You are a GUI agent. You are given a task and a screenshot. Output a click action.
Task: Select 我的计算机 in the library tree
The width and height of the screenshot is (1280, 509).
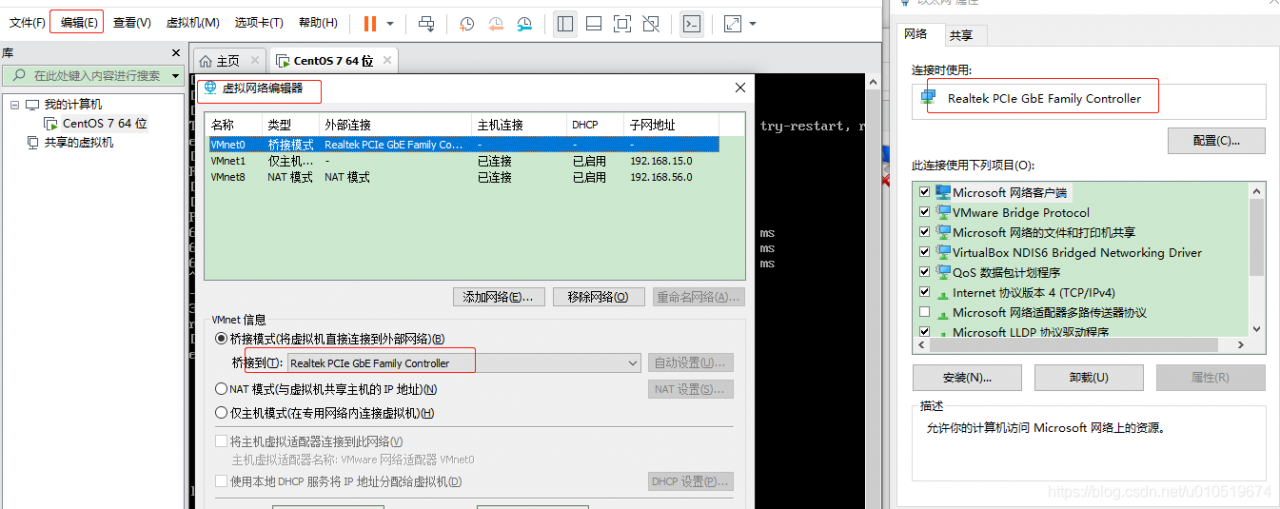[x=73, y=104]
